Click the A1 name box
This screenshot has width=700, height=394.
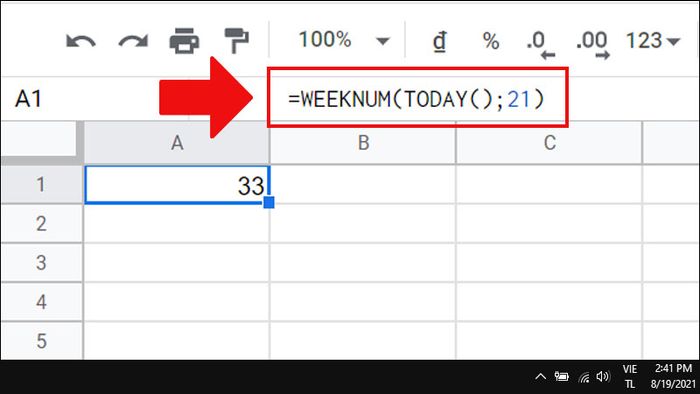(x=29, y=99)
